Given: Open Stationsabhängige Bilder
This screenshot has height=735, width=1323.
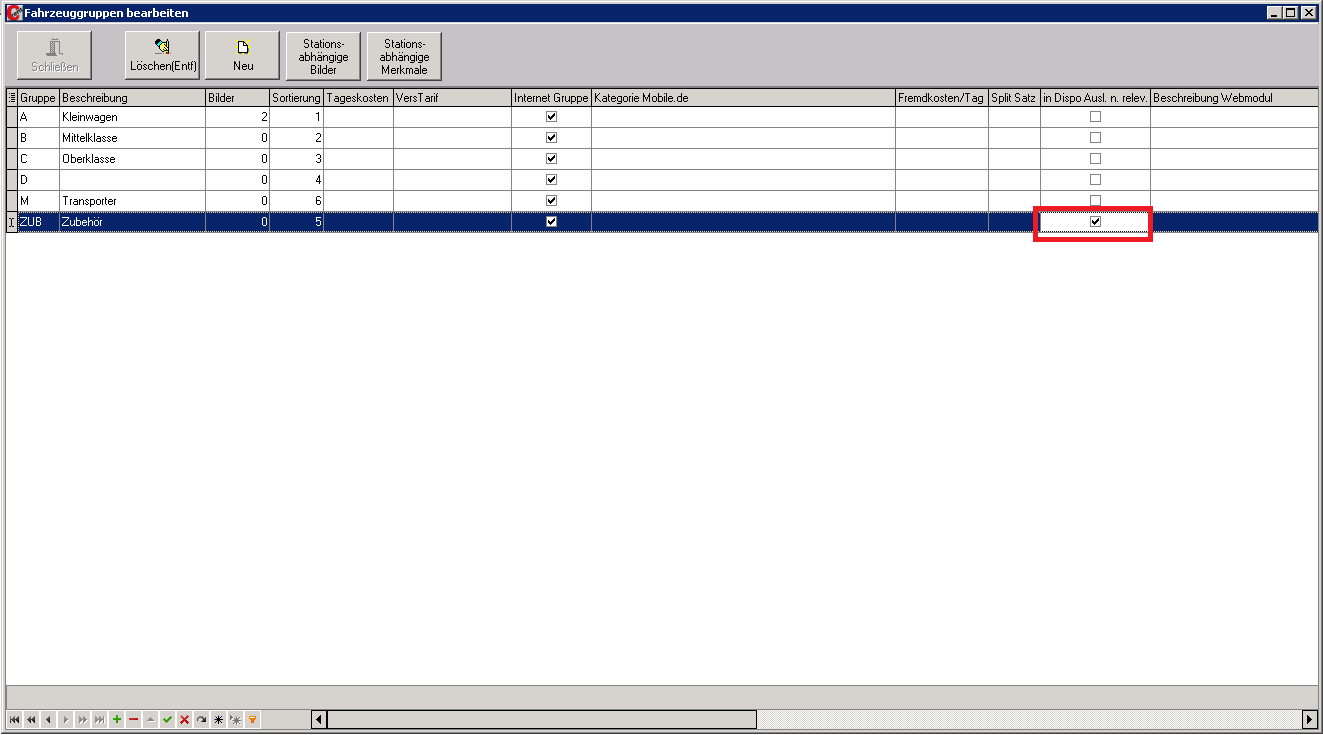Looking at the screenshot, I should tap(324, 56).
